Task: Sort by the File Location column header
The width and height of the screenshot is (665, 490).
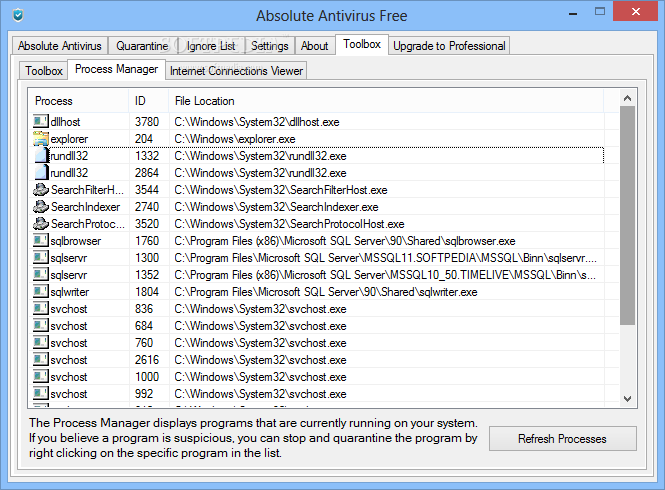Action: (x=386, y=101)
